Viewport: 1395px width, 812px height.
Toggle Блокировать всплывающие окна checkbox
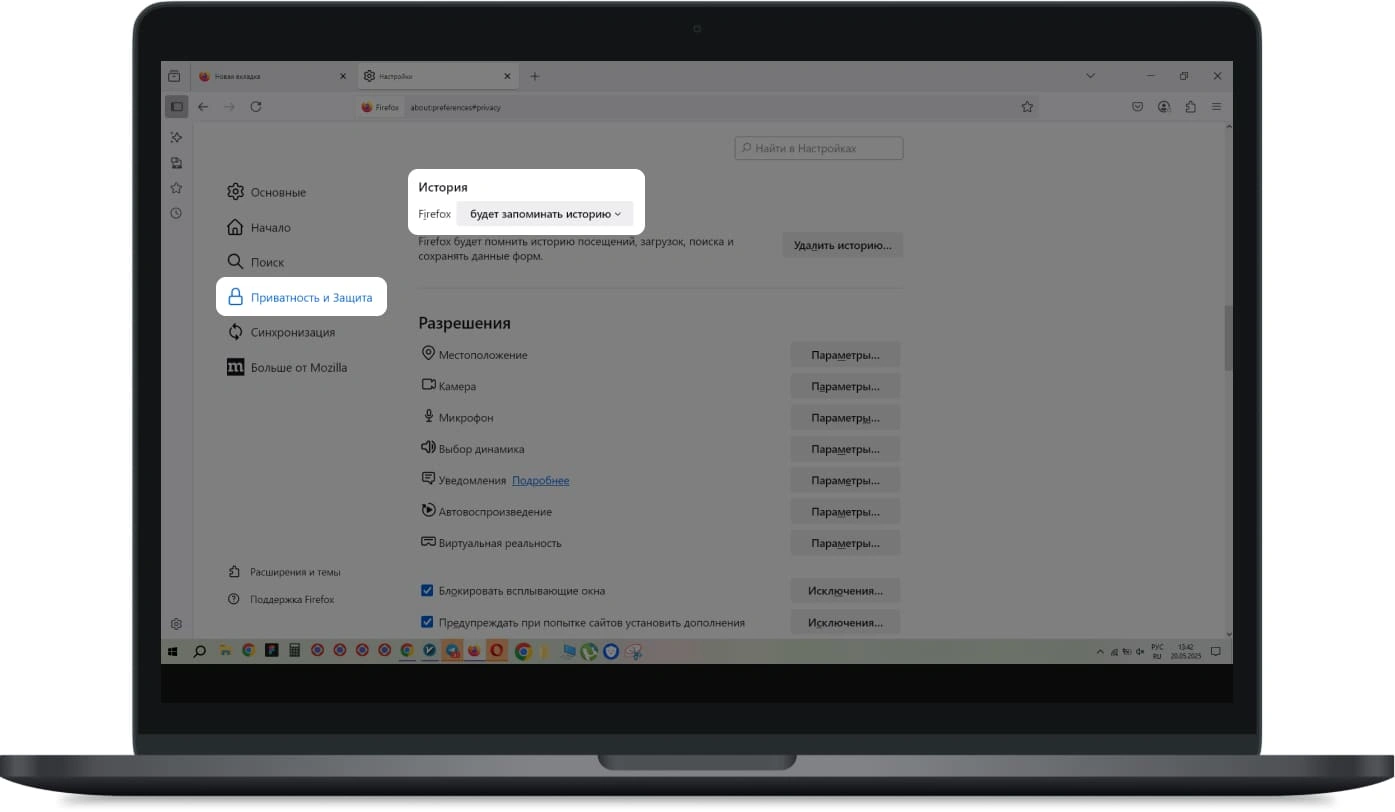[427, 591]
